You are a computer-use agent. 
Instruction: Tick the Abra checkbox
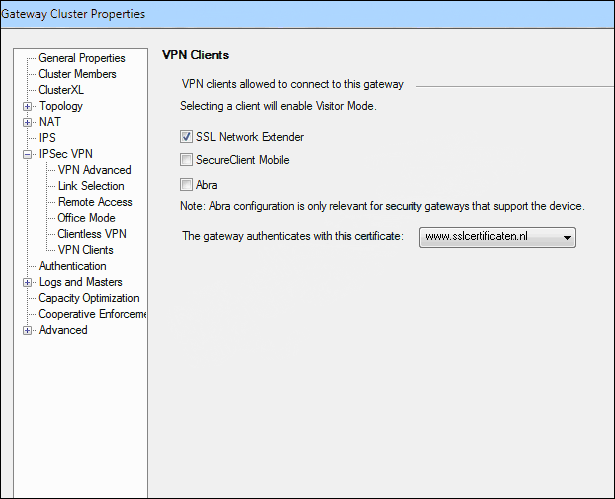point(186,184)
